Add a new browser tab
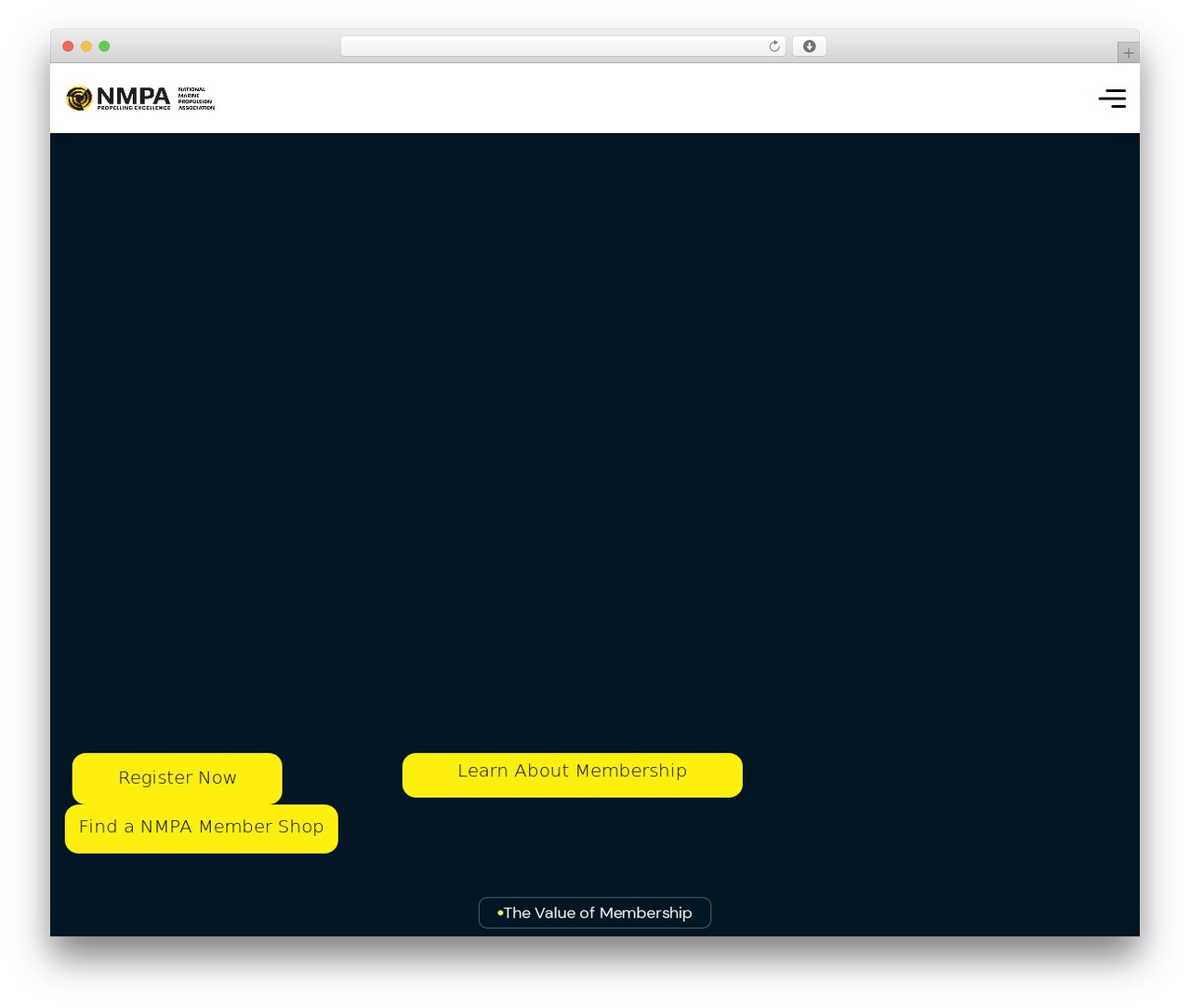 [x=1128, y=53]
